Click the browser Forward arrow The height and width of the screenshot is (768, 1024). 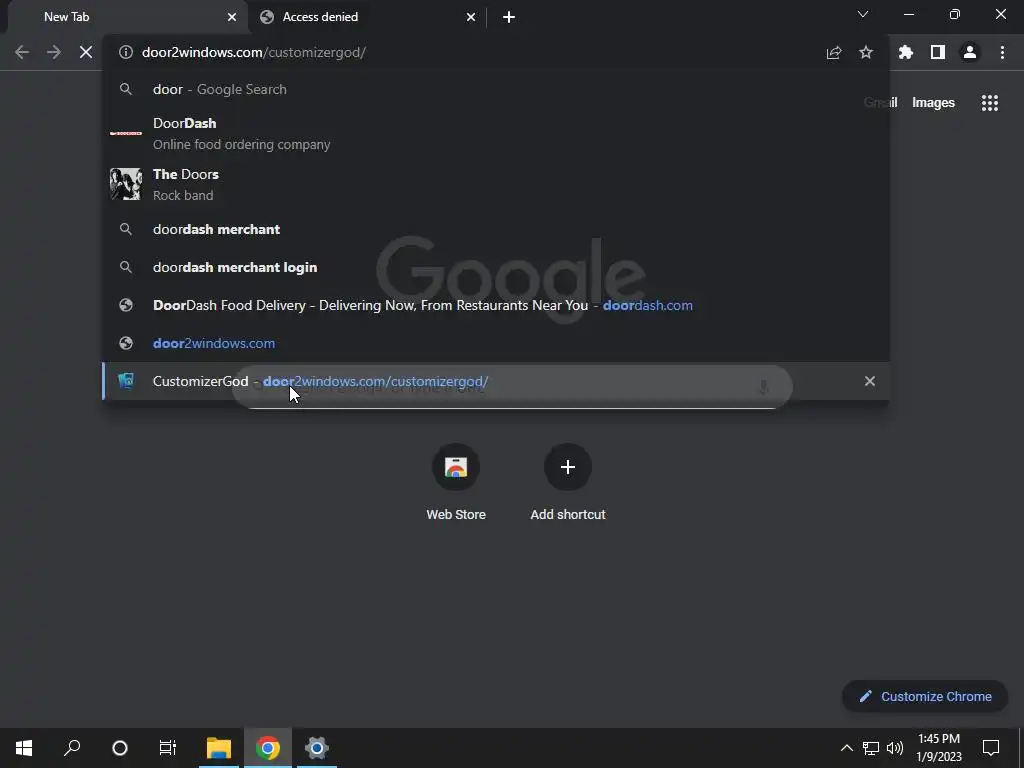click(x=54, y=52)
